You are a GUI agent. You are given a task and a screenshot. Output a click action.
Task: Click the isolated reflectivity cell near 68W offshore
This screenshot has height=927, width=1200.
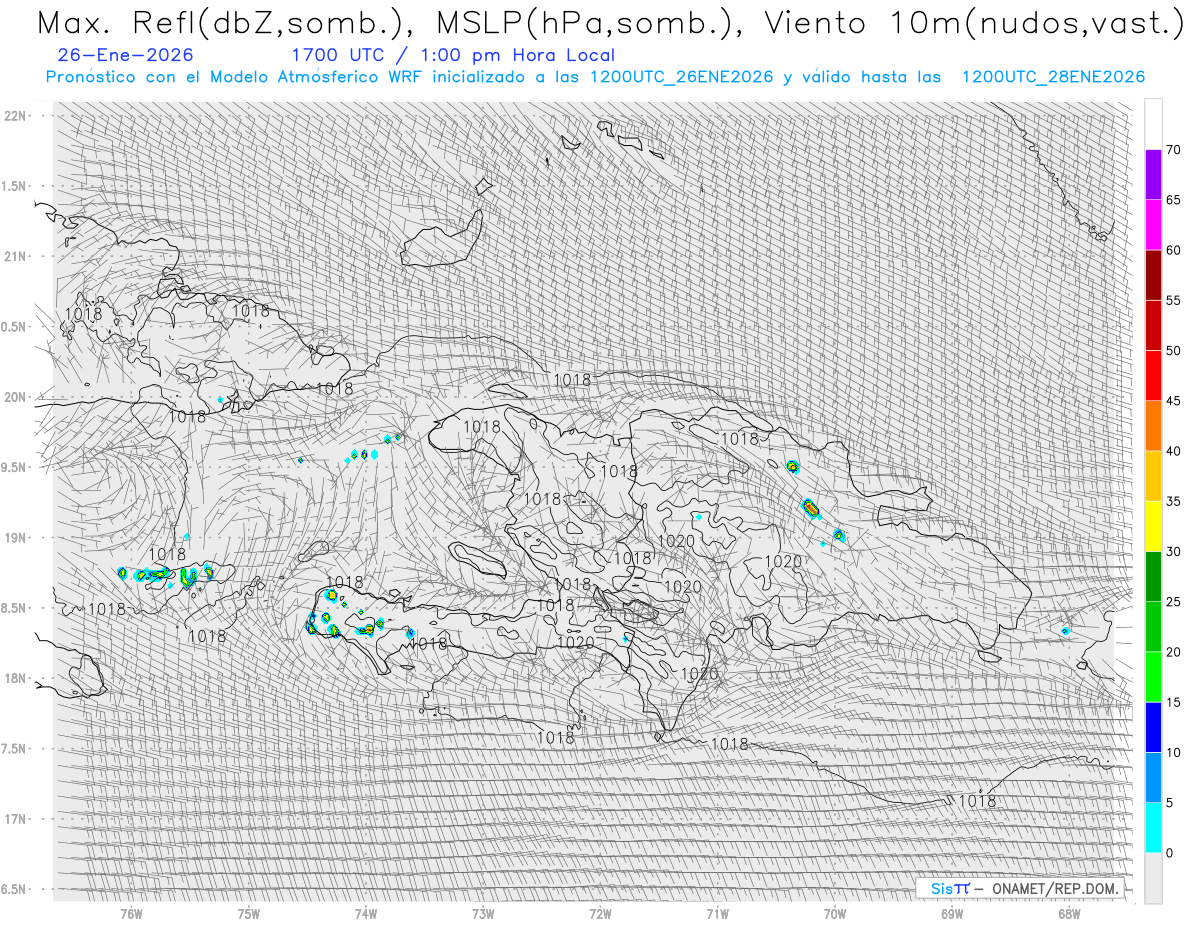(1066, 631)
